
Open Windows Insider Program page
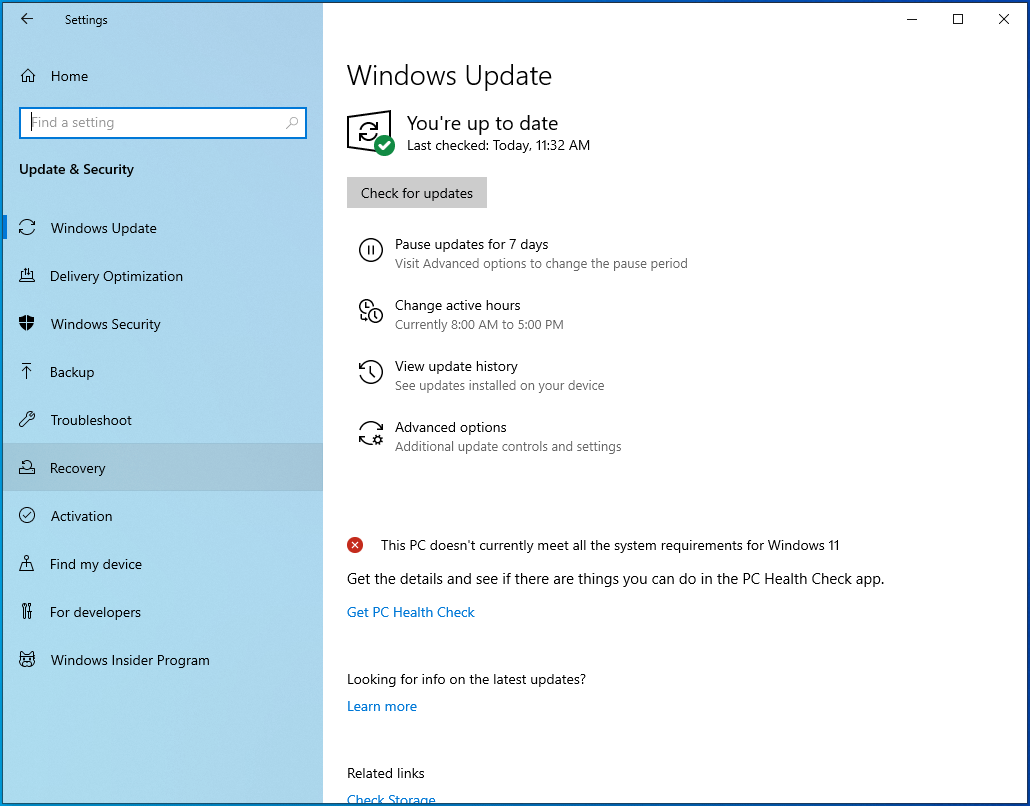tap(163, 660)
